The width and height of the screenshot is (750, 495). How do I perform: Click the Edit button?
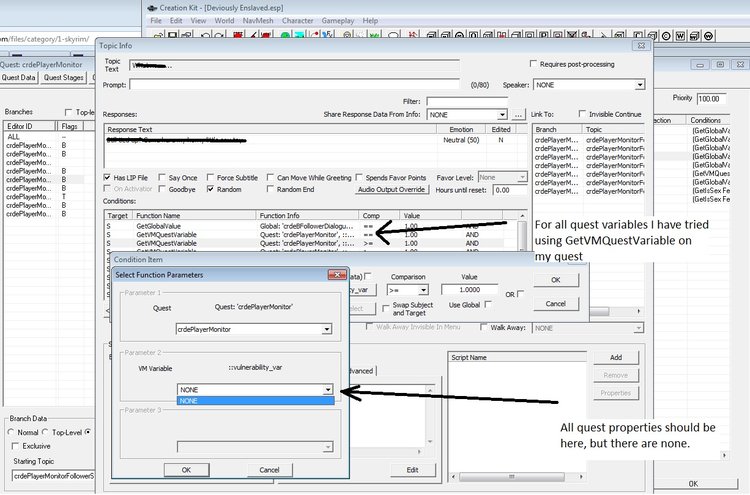coord(413,470)
